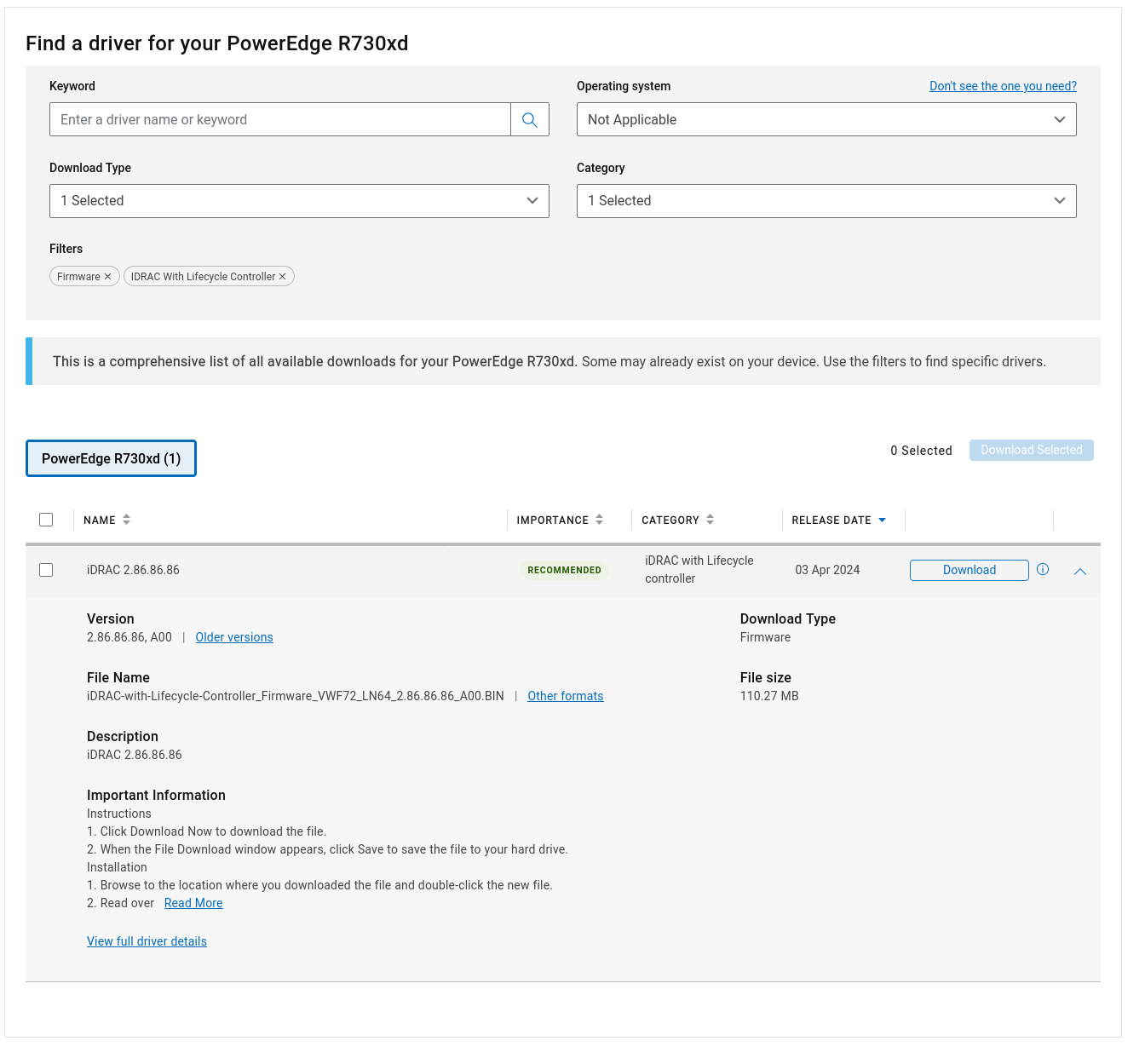Collapse the iDRAC 2.86.86.86 details row

(1080, 572)
